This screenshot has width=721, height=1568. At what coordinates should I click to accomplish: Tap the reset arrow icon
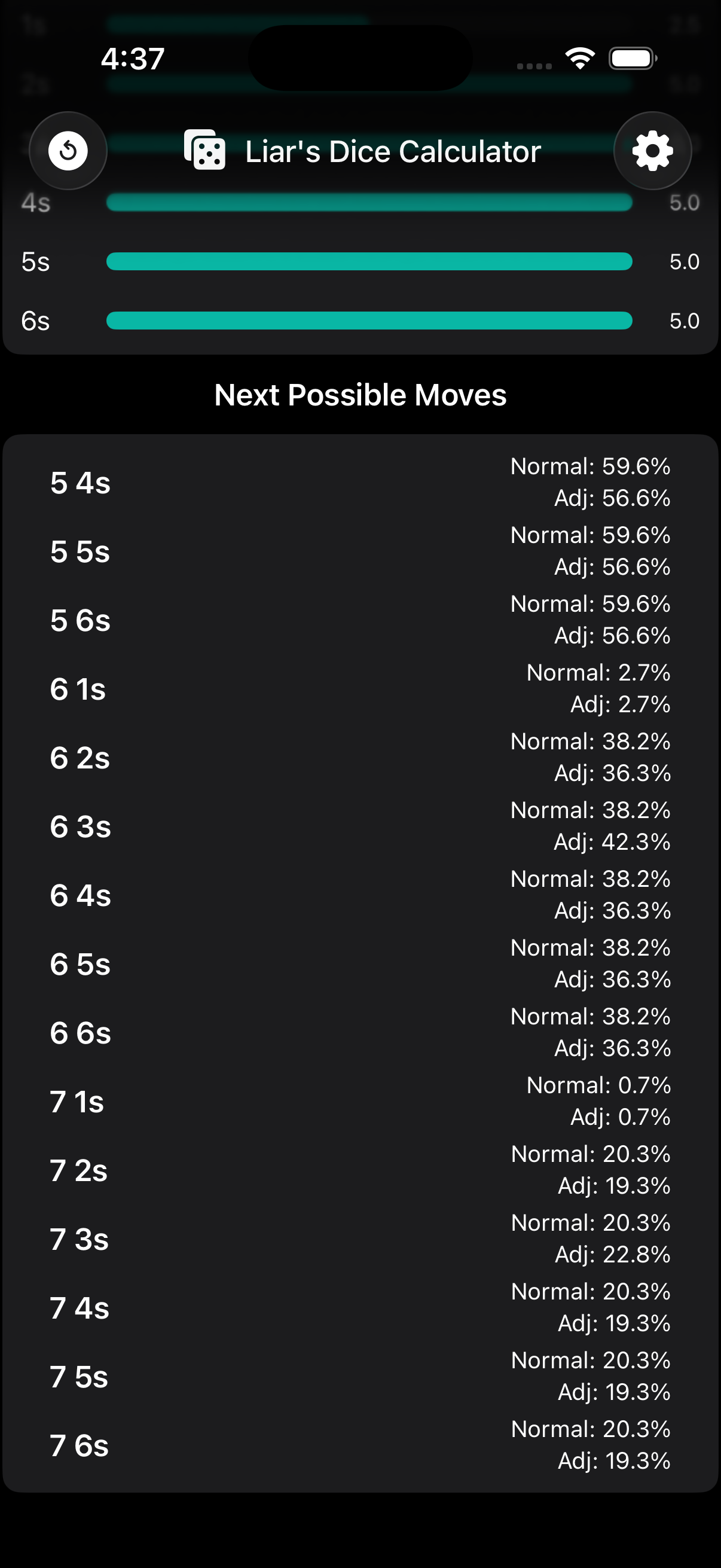click(68, 151)
